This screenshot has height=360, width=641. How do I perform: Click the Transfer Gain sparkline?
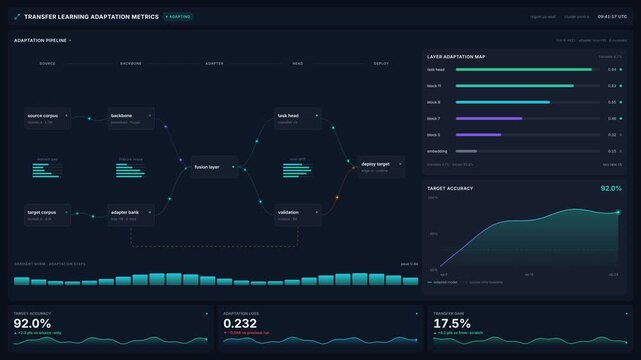coord(530,340)
